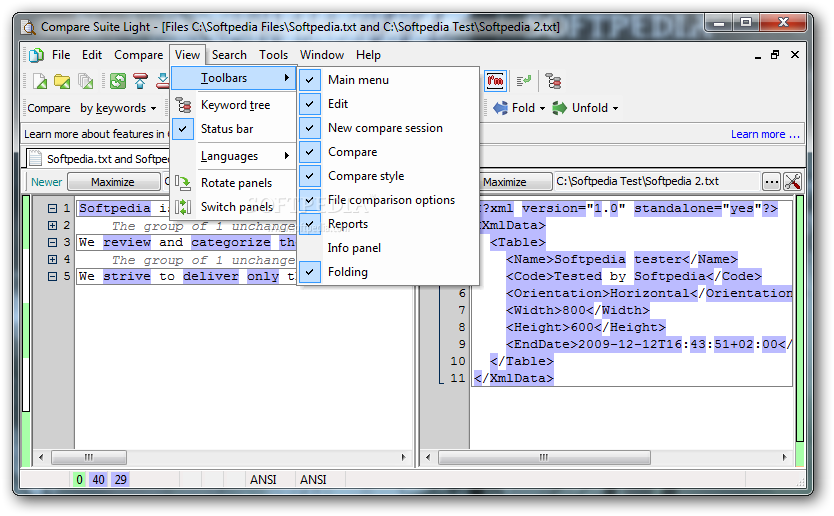Click the application icon in the menu bar
This screenshot has height=516, width=834.
(36, 55)
